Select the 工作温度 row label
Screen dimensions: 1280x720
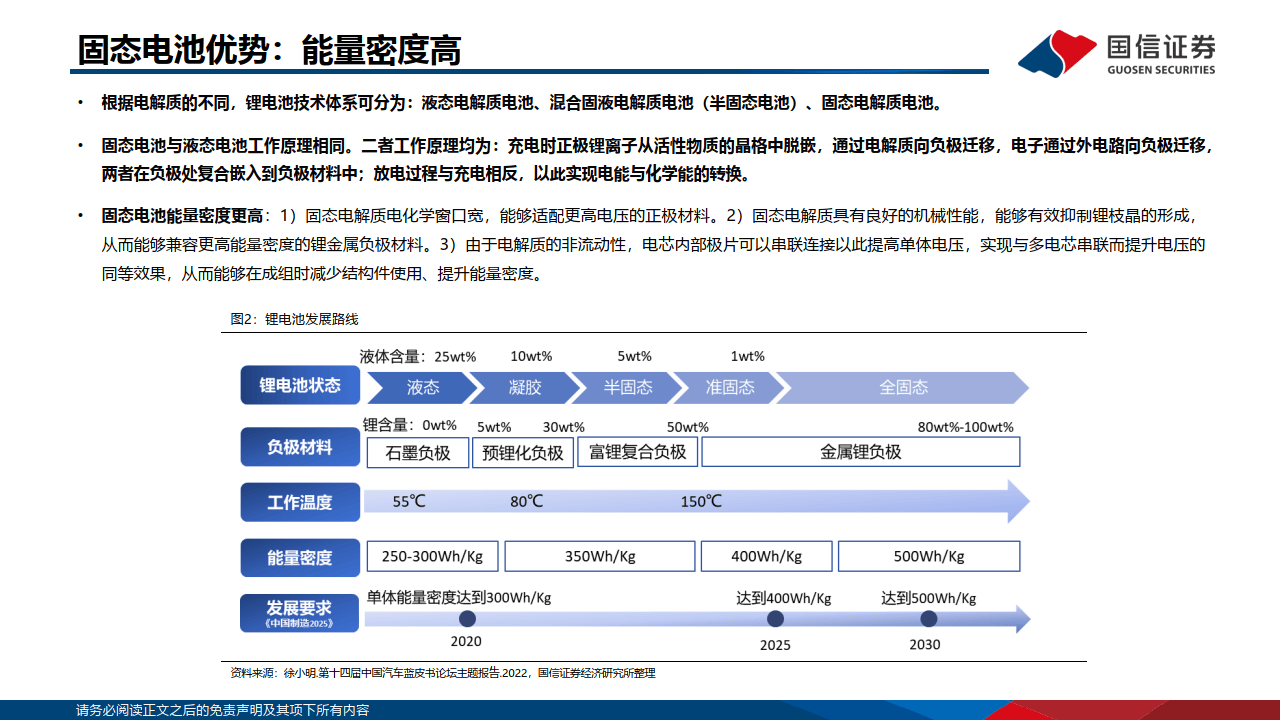300,502
